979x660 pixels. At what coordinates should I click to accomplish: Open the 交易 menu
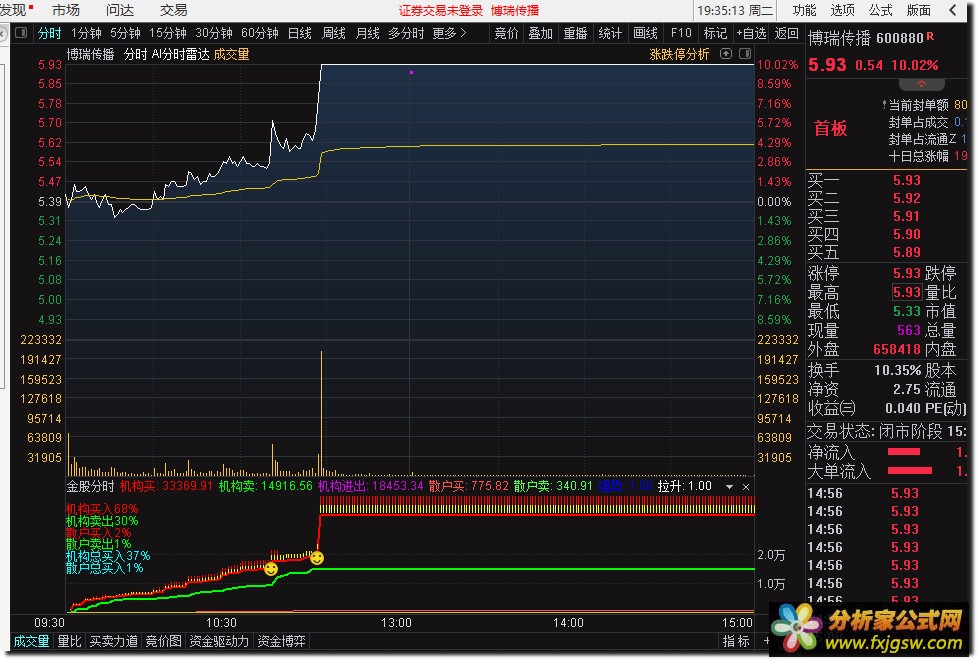pos(173,10)
